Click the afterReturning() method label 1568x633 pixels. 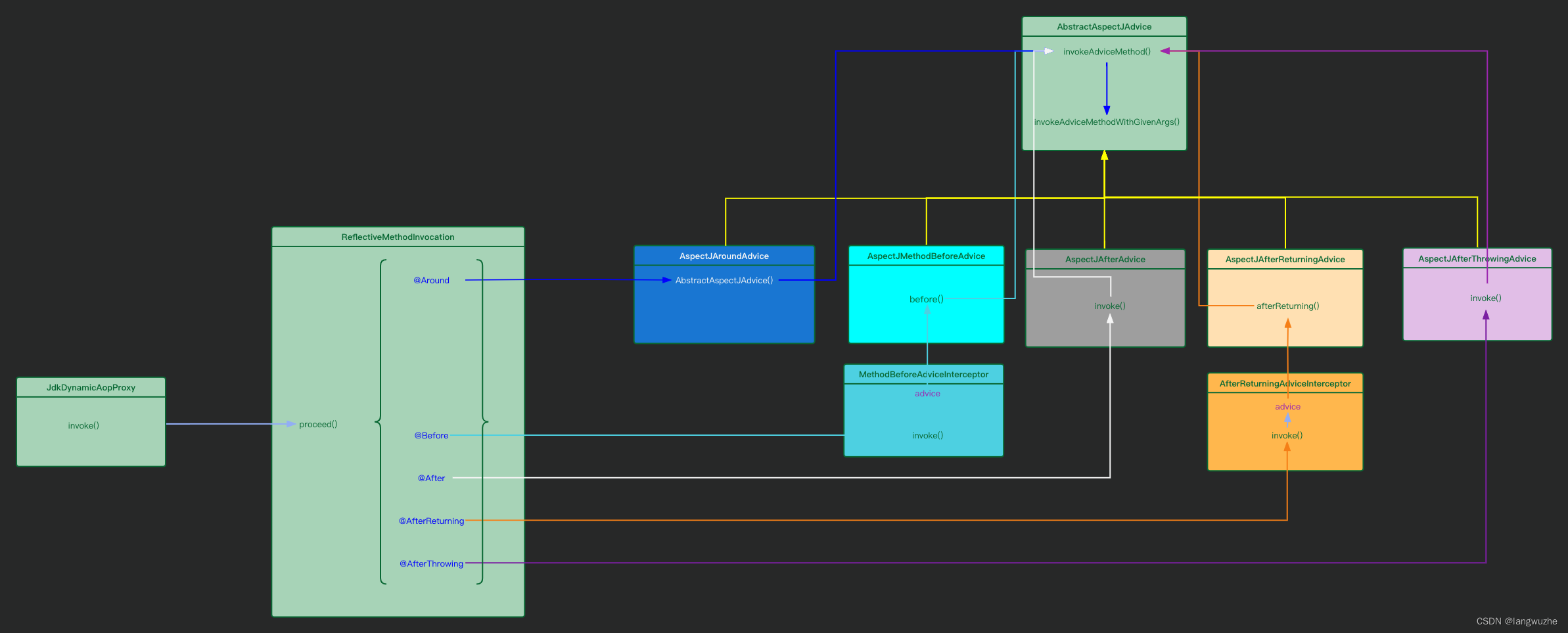tap(1287, 306)
